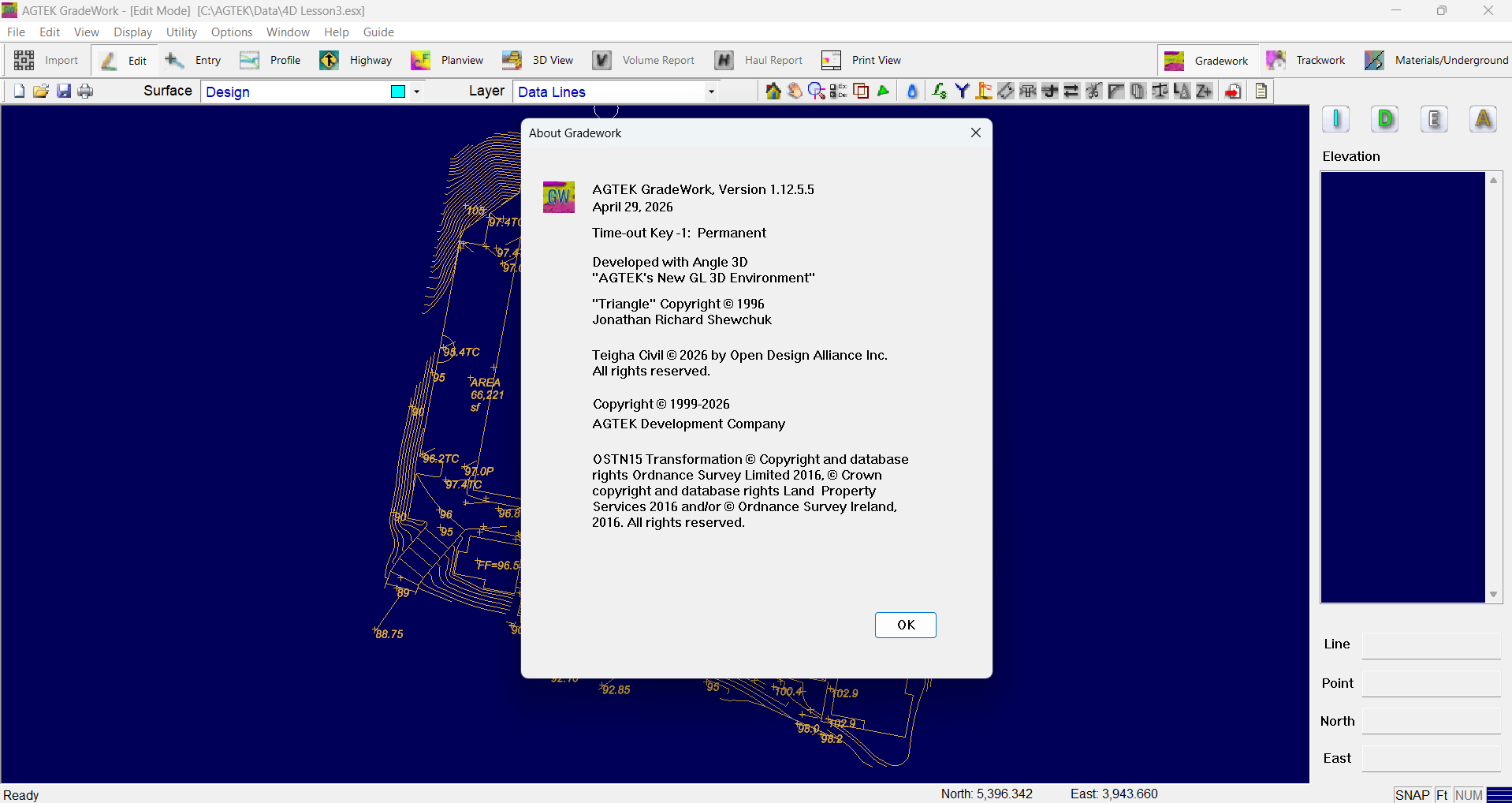Click Elevation panel scroll down arrow
The image size is (1512, 803).
coord(1493,596)
